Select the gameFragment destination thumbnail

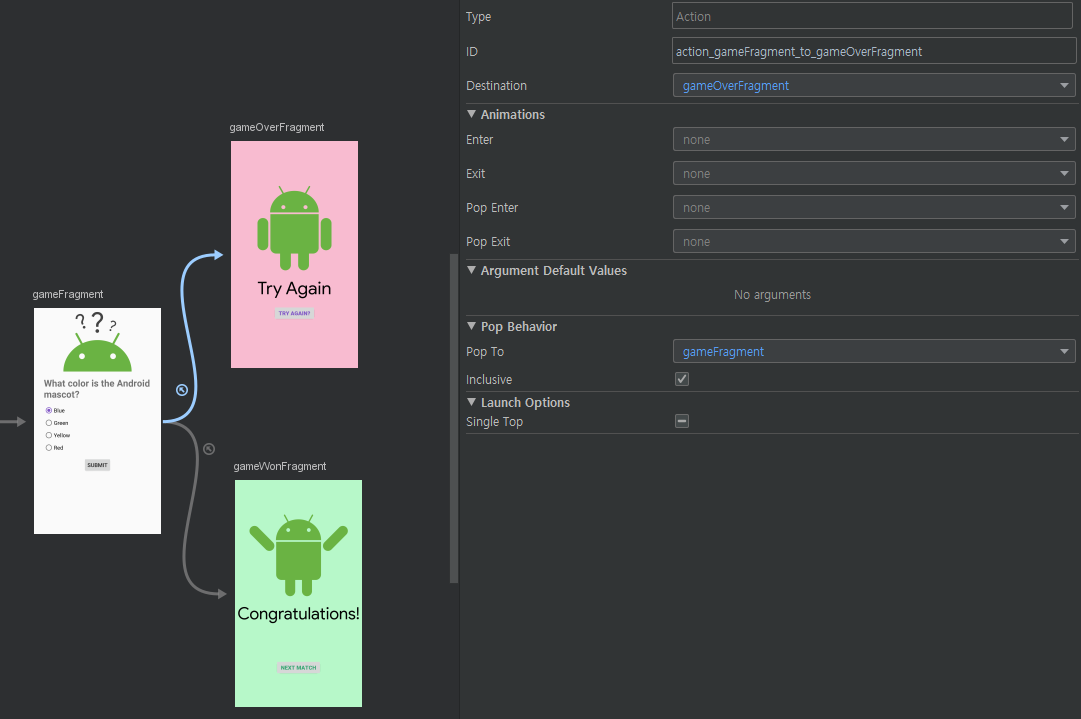click(97, 421)
